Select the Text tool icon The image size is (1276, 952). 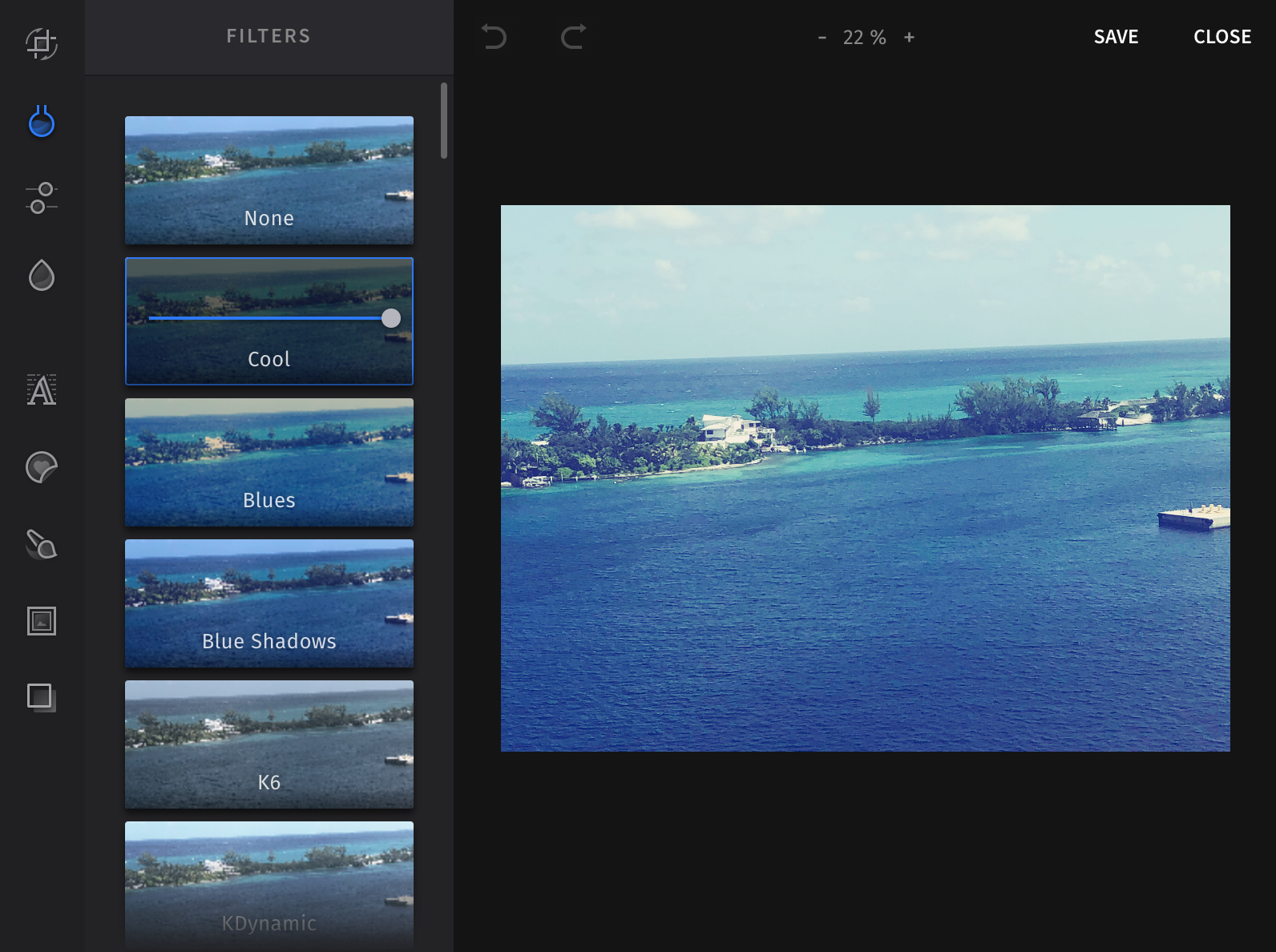tap(42, 390)
